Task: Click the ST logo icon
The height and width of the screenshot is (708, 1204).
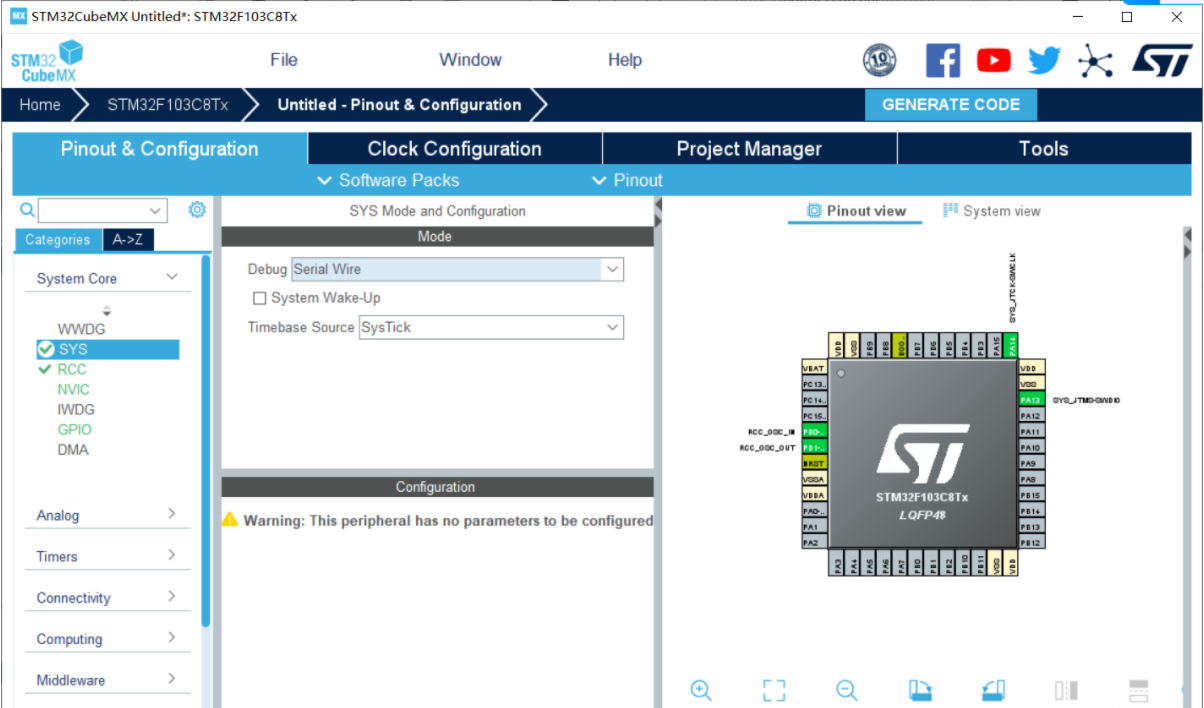Action: pos(1162,60)
